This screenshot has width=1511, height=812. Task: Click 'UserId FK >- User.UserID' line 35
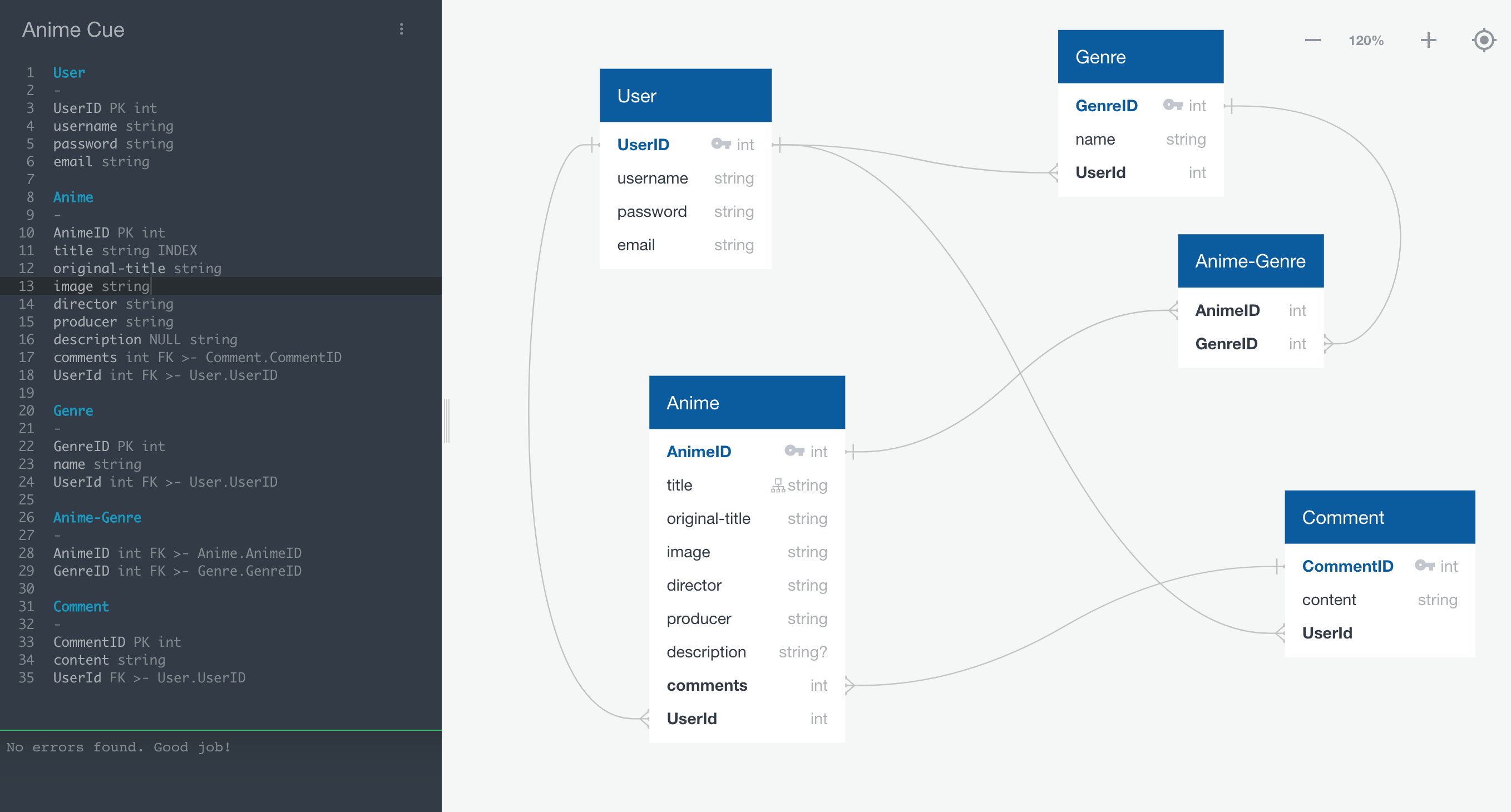[x=149, y=677]
